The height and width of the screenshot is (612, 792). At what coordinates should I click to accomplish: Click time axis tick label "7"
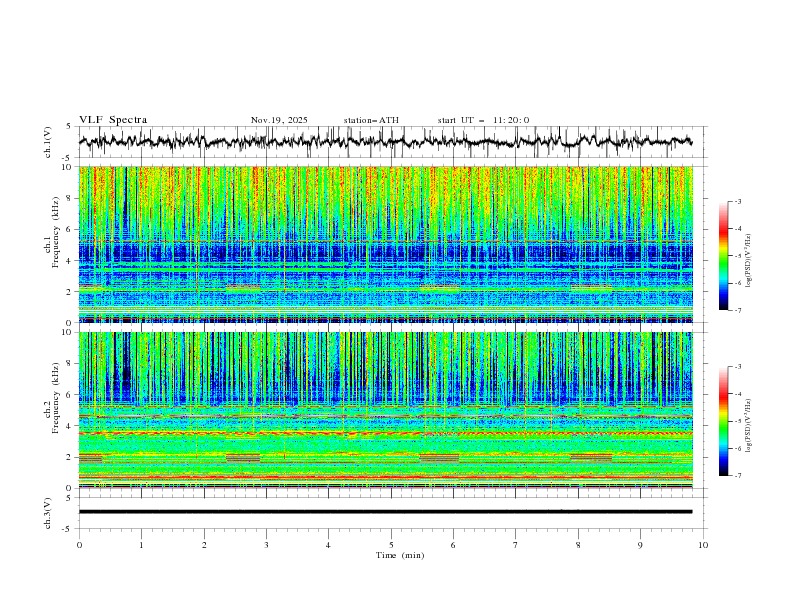pyautogui.click(x=516, y=545)
